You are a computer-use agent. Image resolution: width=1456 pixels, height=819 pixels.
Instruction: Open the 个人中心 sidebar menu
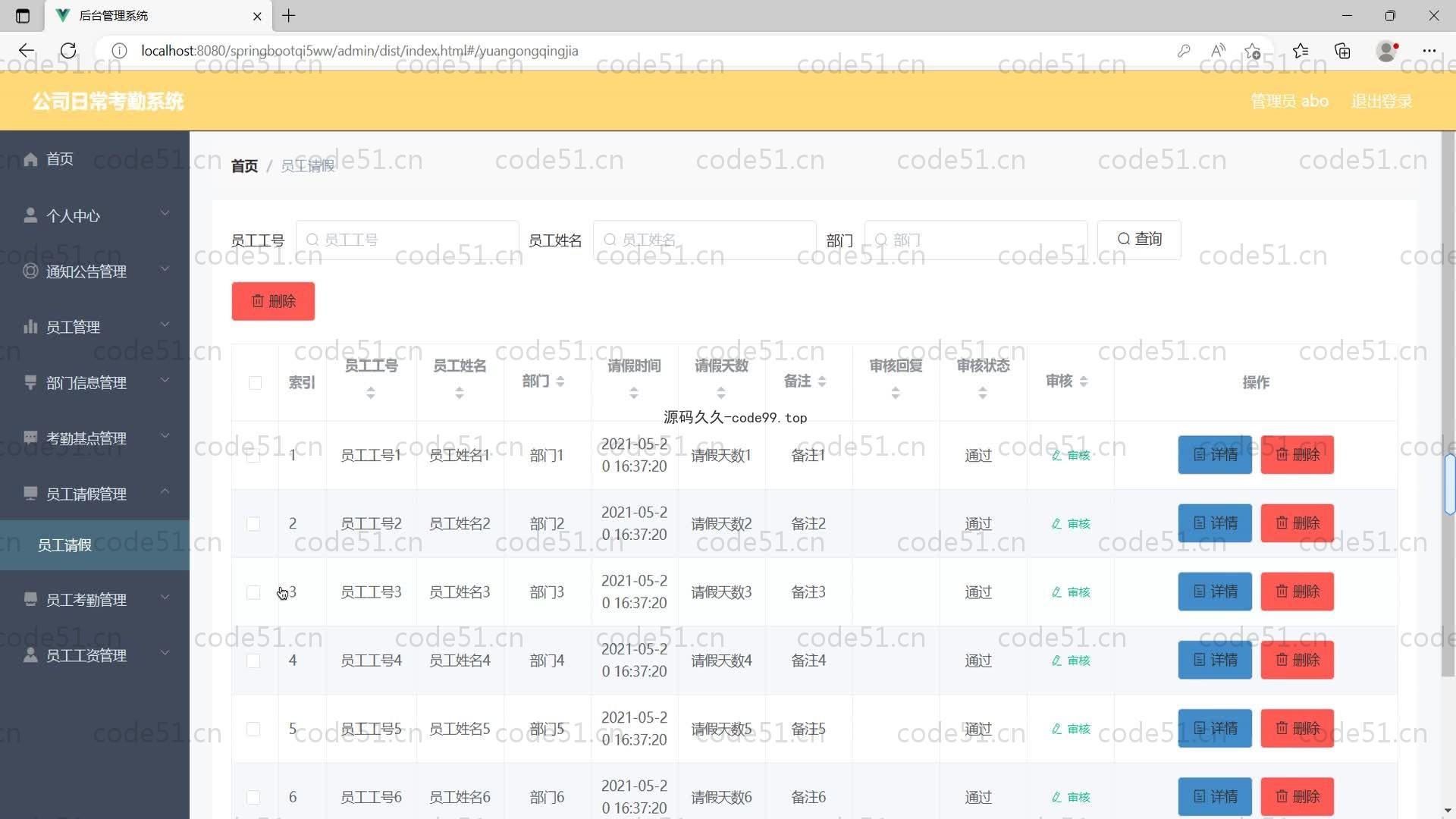(95, 215)
